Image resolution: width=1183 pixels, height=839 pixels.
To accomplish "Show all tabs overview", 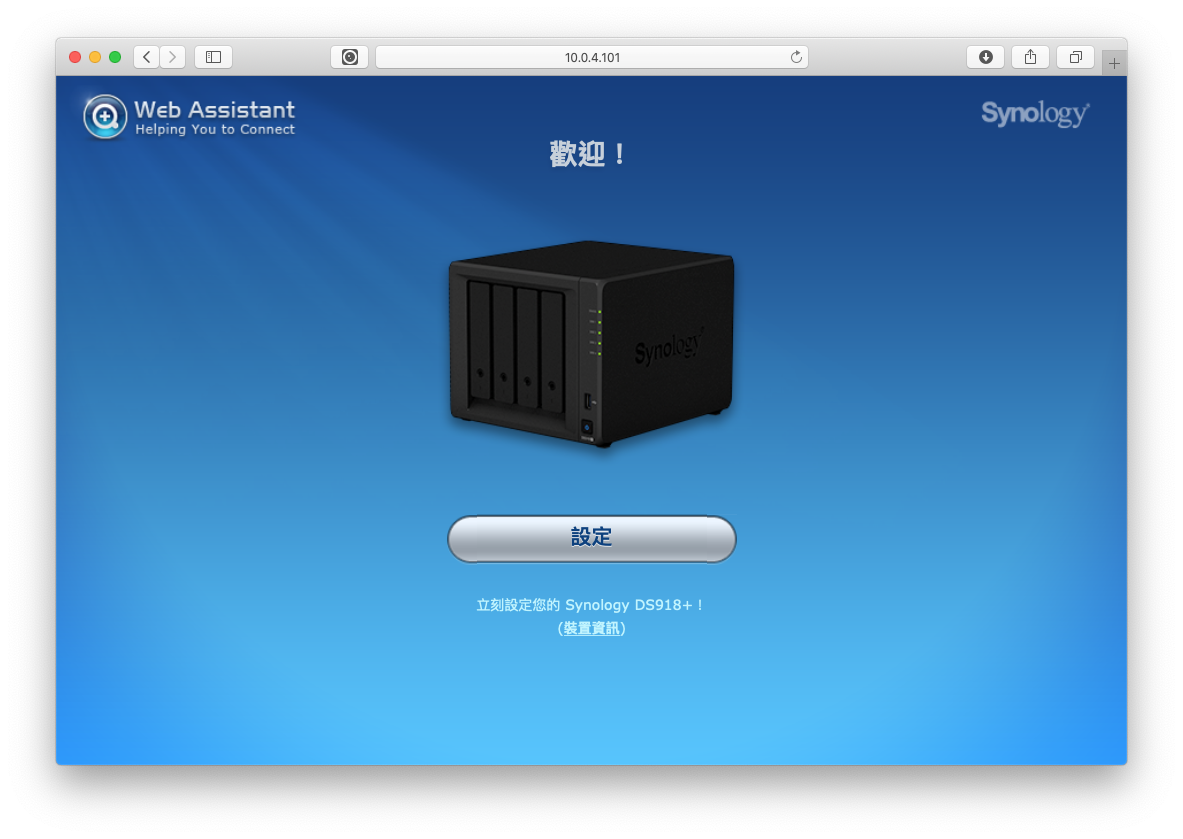I will click(x=1076, y=57).
